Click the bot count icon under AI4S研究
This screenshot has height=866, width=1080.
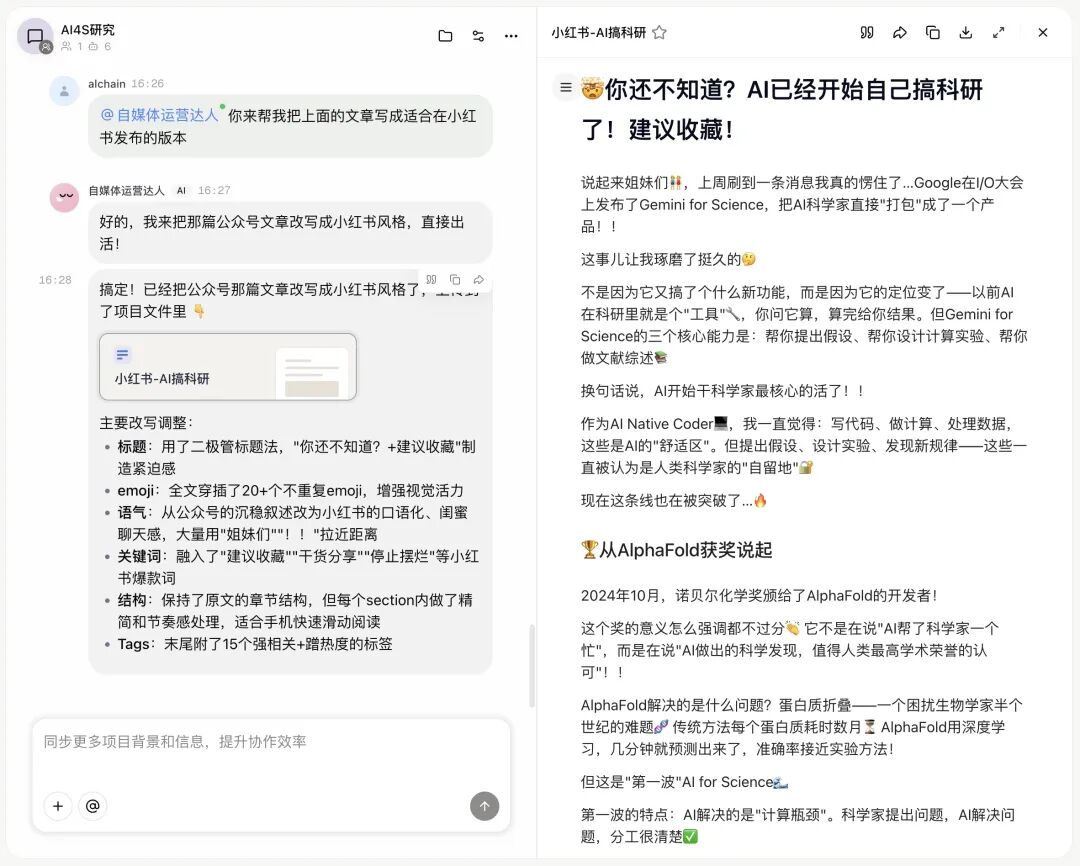(x=94, y=46)
